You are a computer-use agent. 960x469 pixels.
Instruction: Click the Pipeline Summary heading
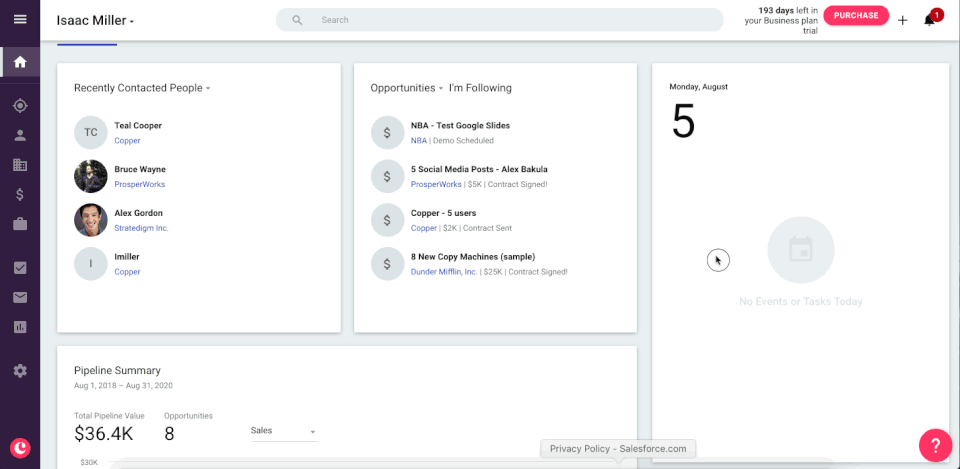coord(118,370)
